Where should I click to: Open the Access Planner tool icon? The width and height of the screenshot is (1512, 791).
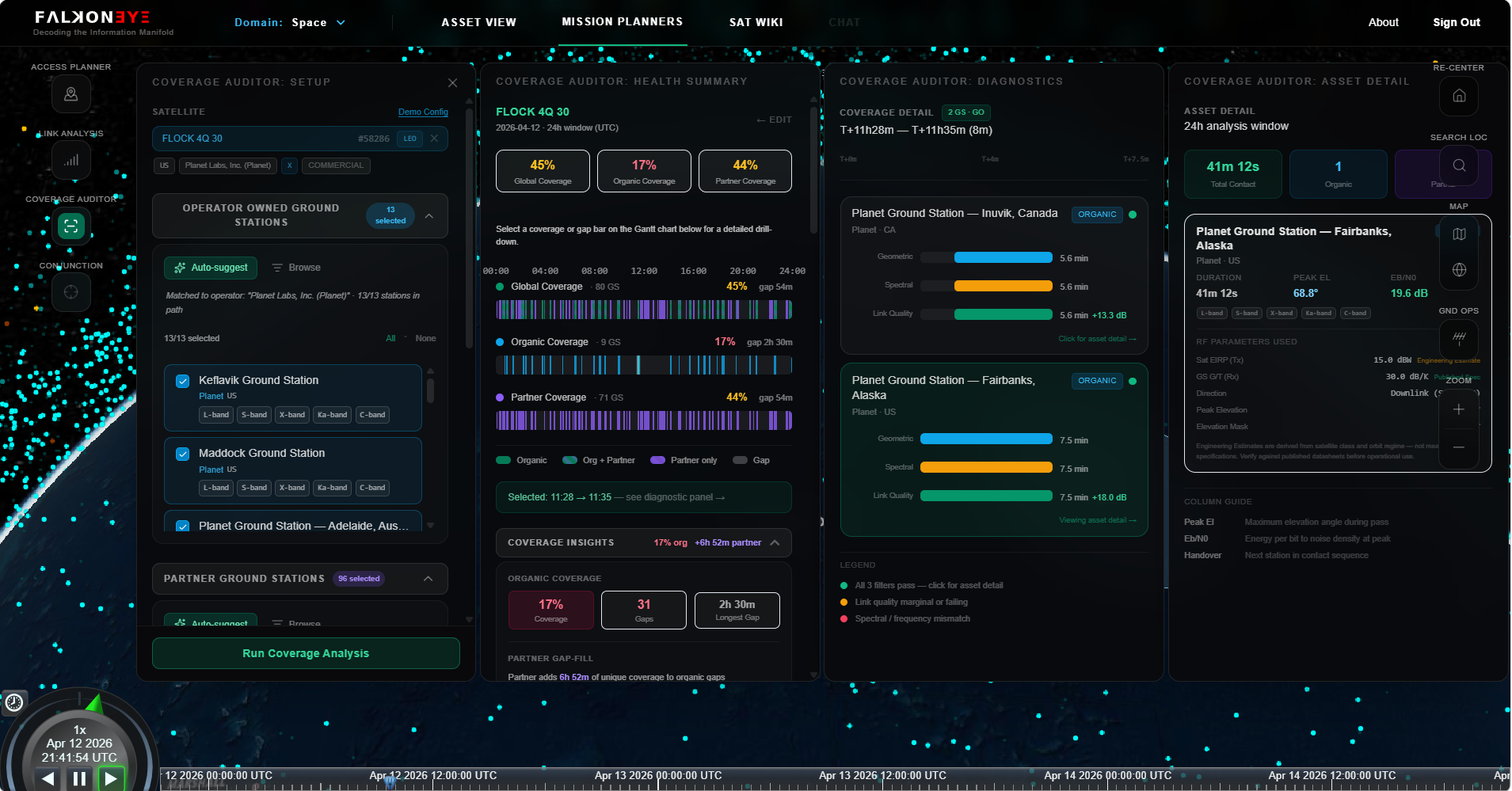click(x=70, y=94)
